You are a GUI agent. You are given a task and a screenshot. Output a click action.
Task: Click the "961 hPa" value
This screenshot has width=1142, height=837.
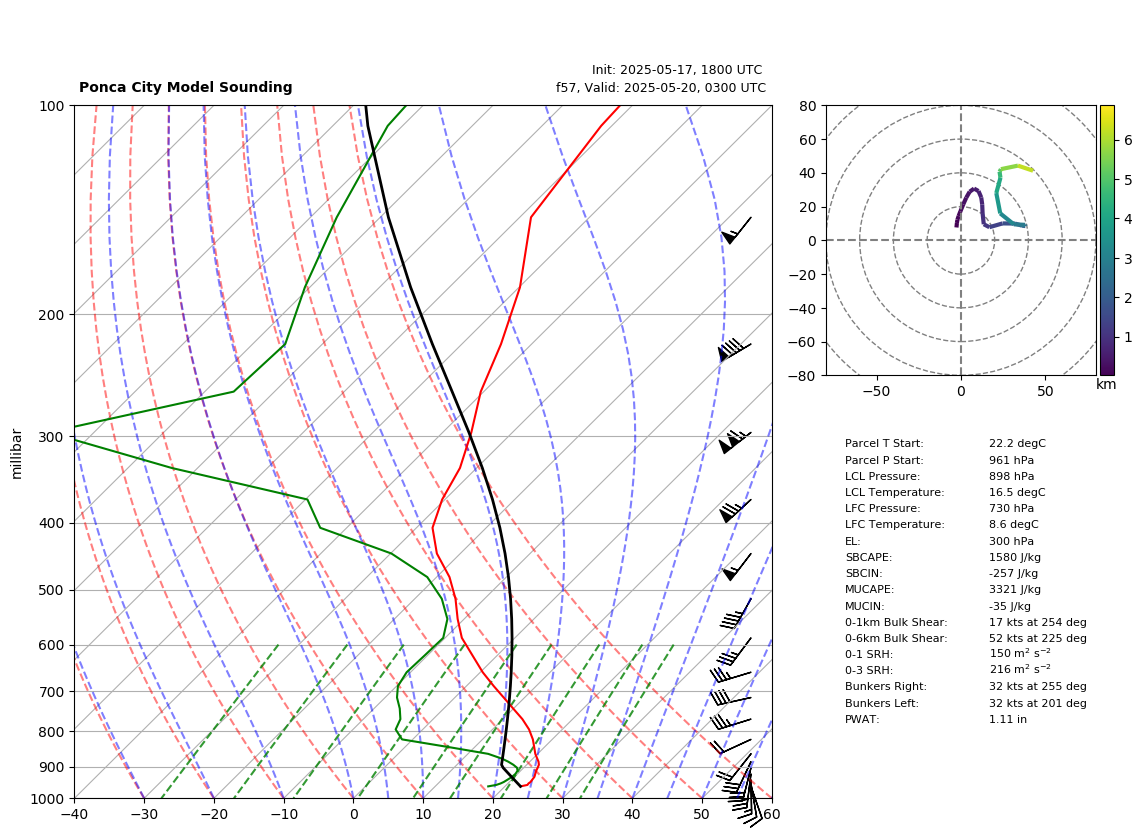pyautogui.click(x=1012, y=460)
